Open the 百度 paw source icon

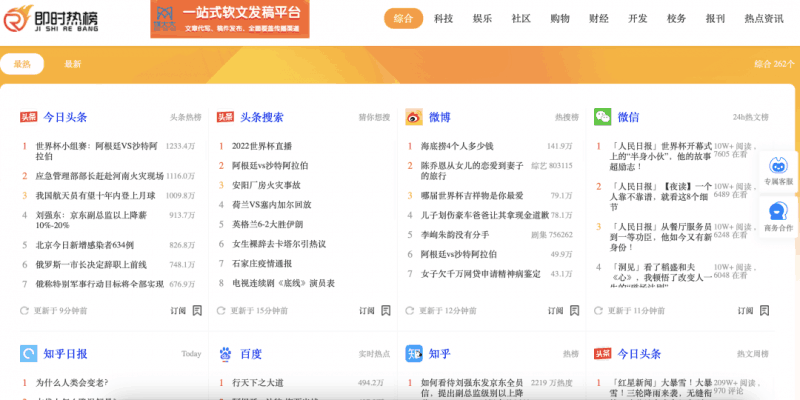(x=225, y=353)
